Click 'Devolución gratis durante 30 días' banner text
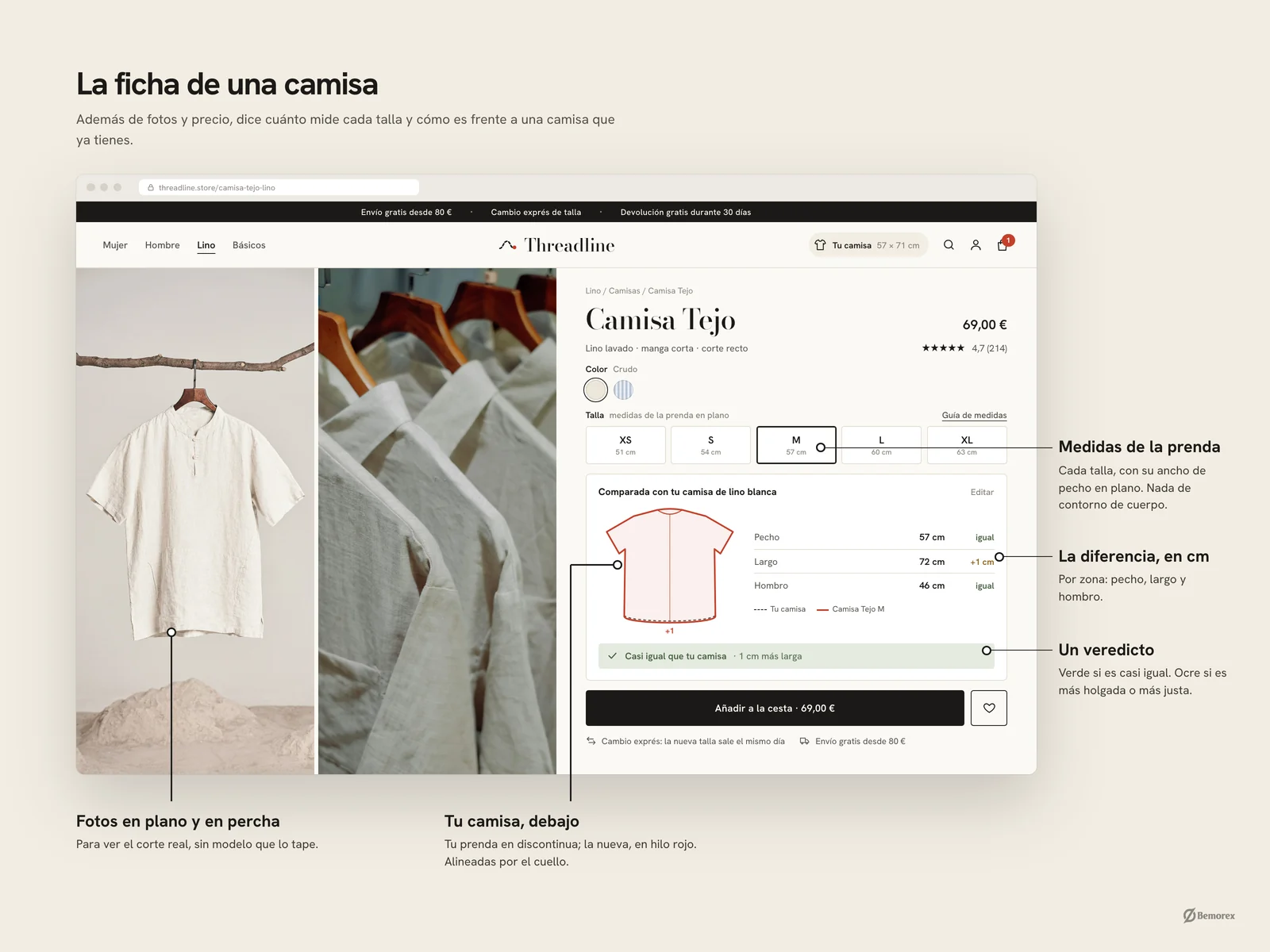Screen dimensions: 1270x952 tap(686, 212)
